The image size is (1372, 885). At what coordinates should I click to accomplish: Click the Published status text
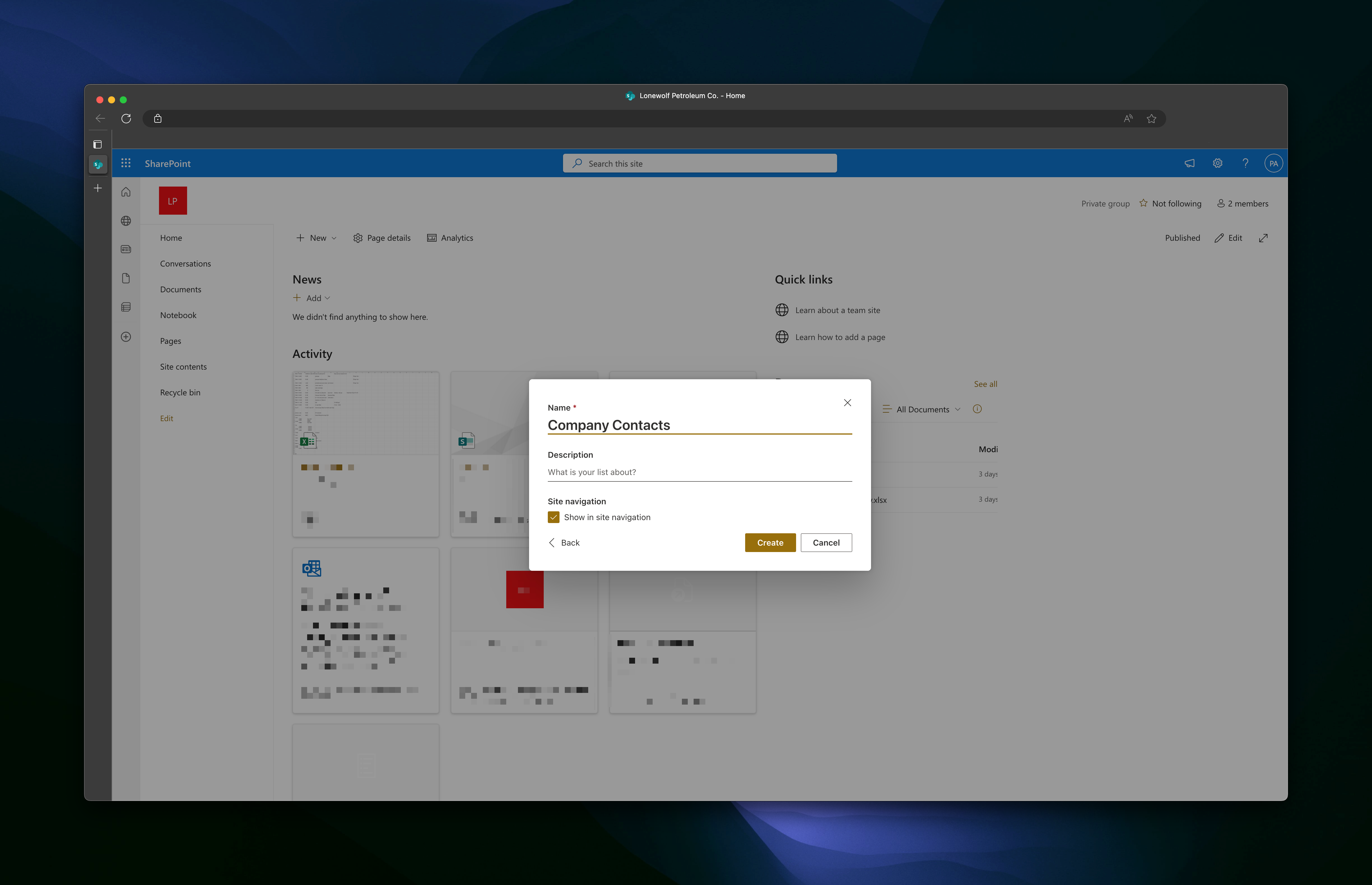[1182, 238]
